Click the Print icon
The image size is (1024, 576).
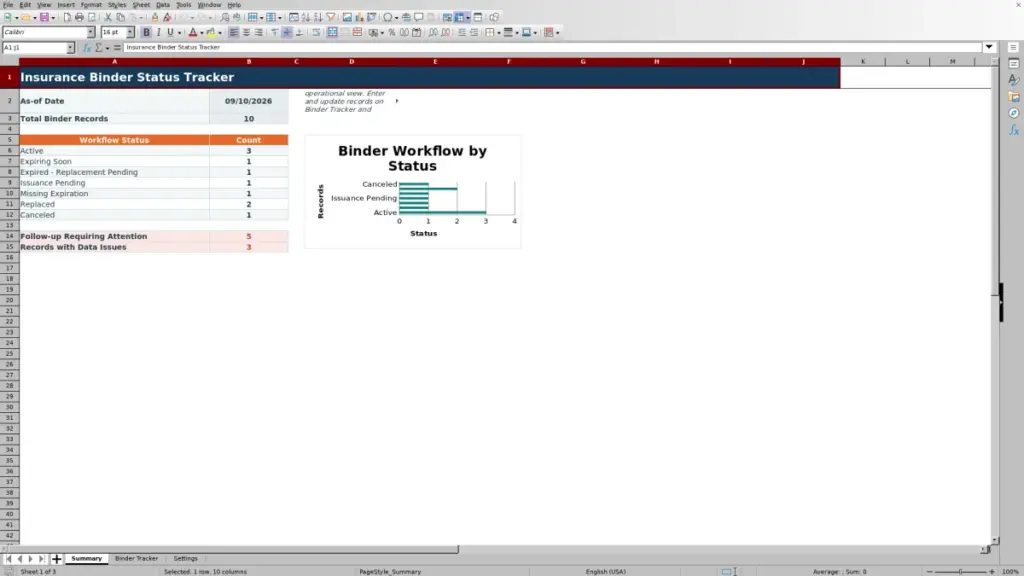click(x=79, y=17)
